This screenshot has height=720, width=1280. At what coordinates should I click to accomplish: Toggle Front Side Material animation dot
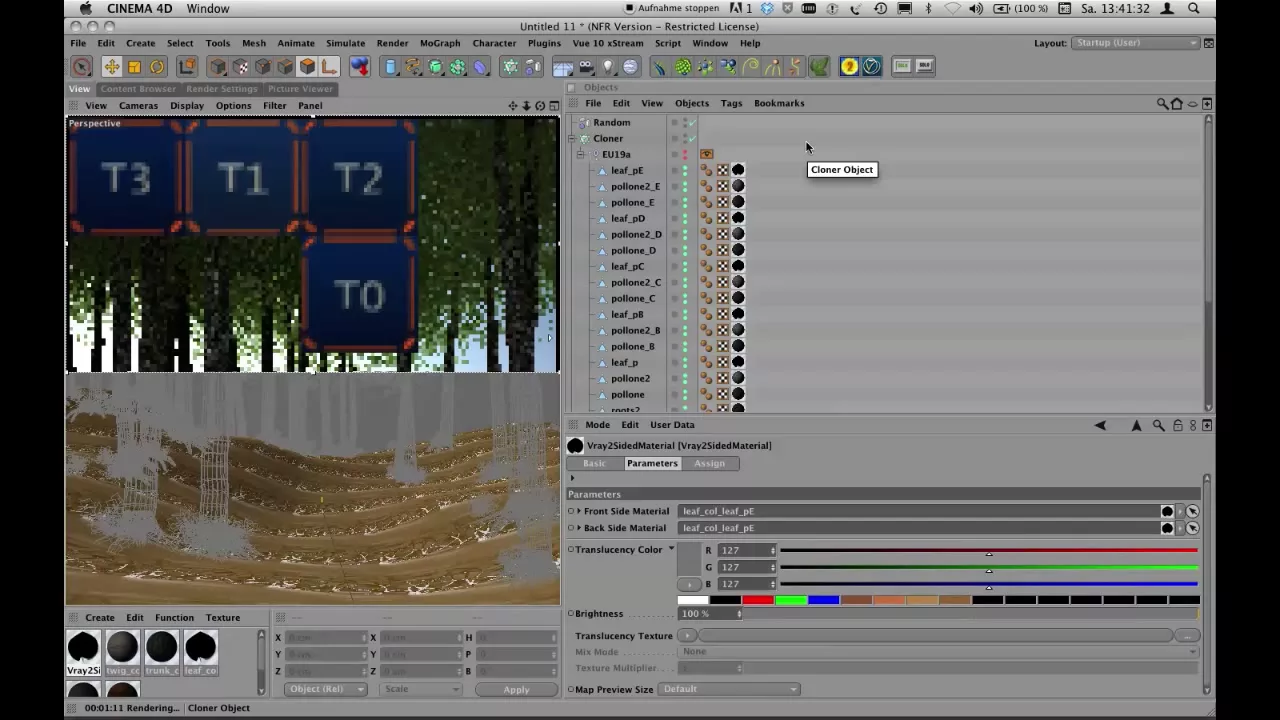coord(571,511)
